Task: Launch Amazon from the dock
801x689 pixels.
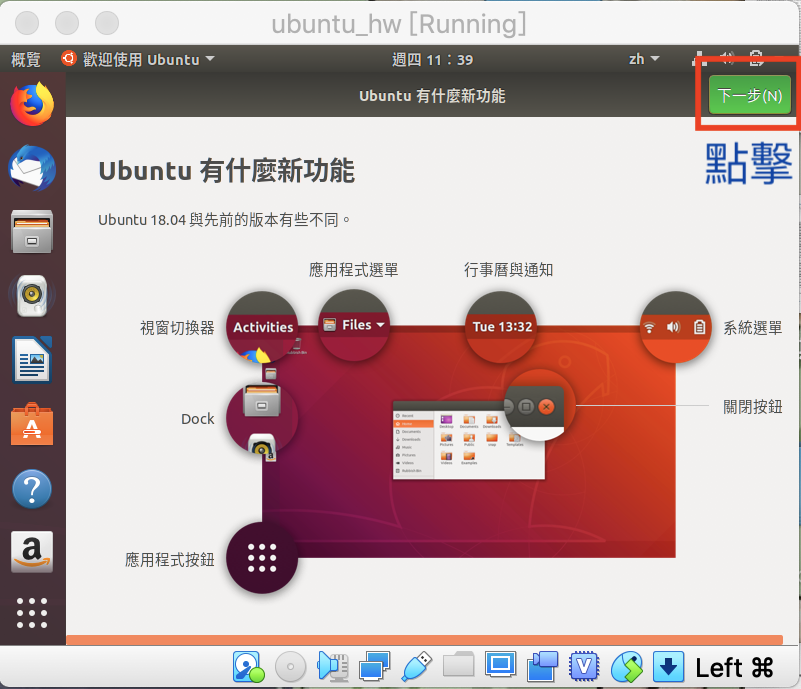Action: pos(32,552)
